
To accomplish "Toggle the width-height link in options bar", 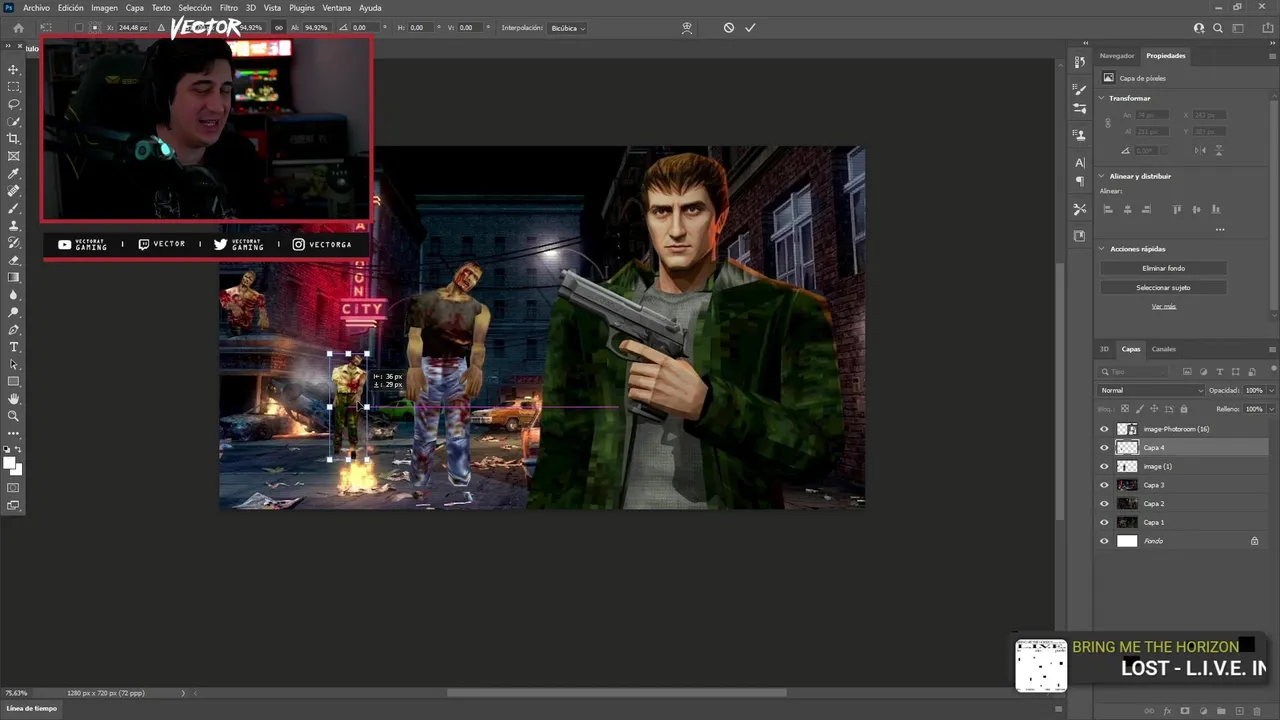I will 279,28.
